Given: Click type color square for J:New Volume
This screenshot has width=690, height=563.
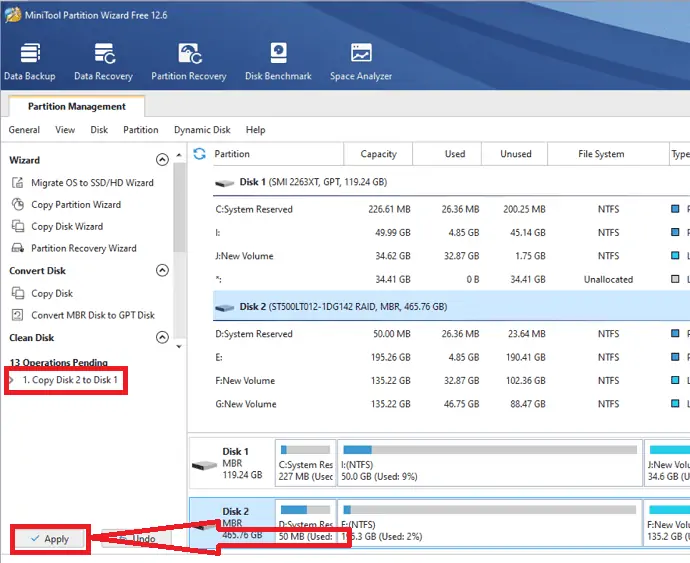Looking at the screenshot, I should pyautogui.click(x=675, y=255).
